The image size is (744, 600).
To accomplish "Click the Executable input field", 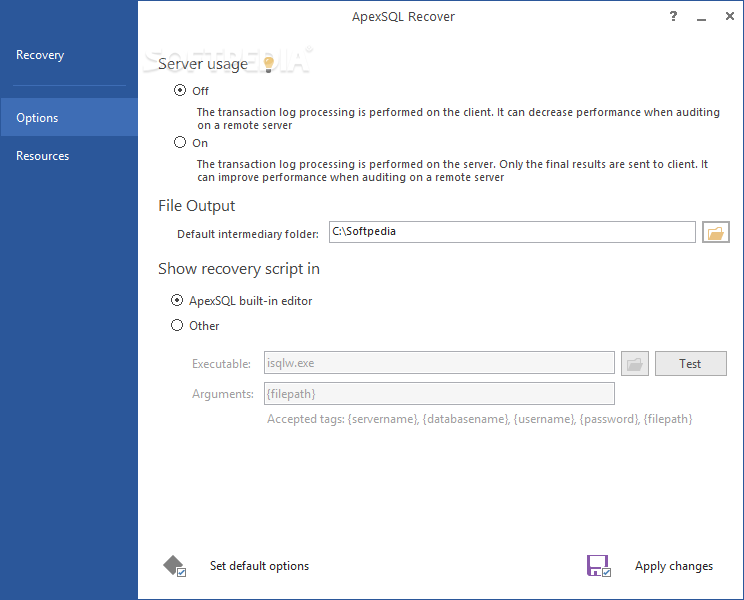I will [x=439, y=363].
